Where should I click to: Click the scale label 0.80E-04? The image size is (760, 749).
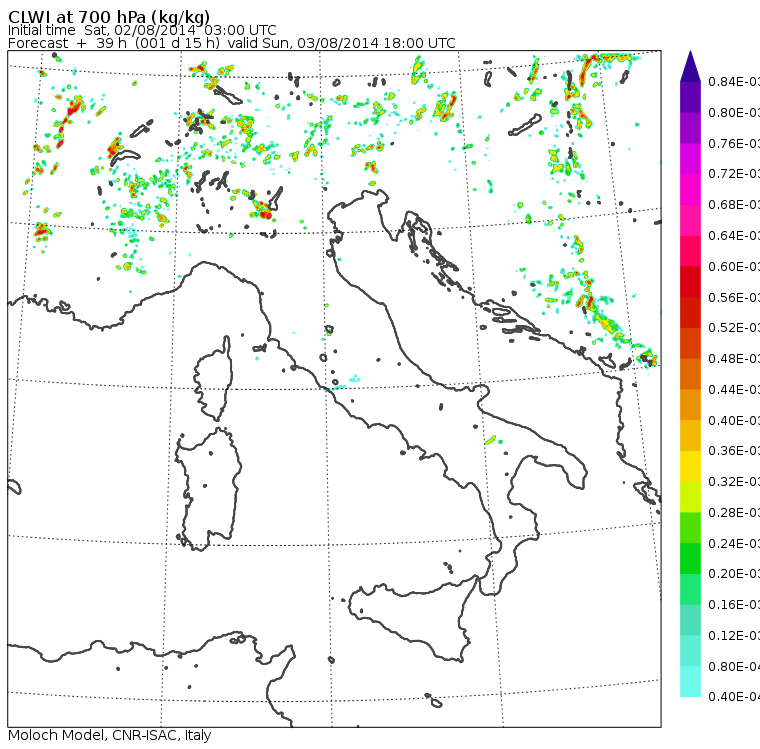coord(734,667)
